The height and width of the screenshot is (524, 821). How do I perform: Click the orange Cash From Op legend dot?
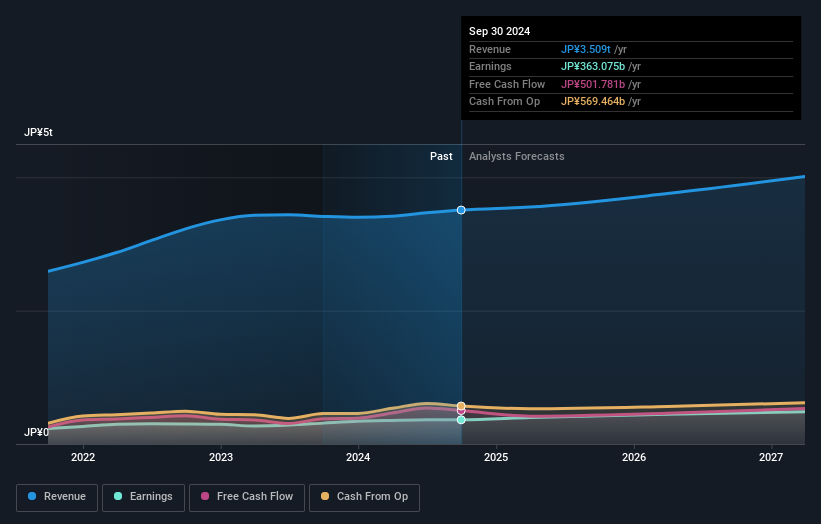pos(325,496)
